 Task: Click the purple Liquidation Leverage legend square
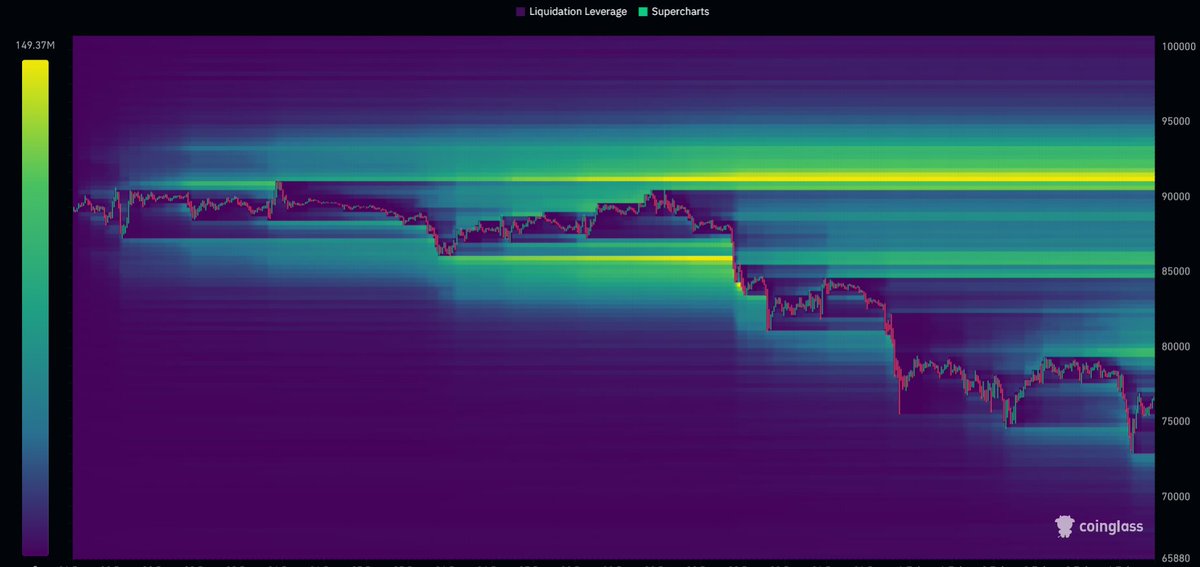click(x=521, y=12)
